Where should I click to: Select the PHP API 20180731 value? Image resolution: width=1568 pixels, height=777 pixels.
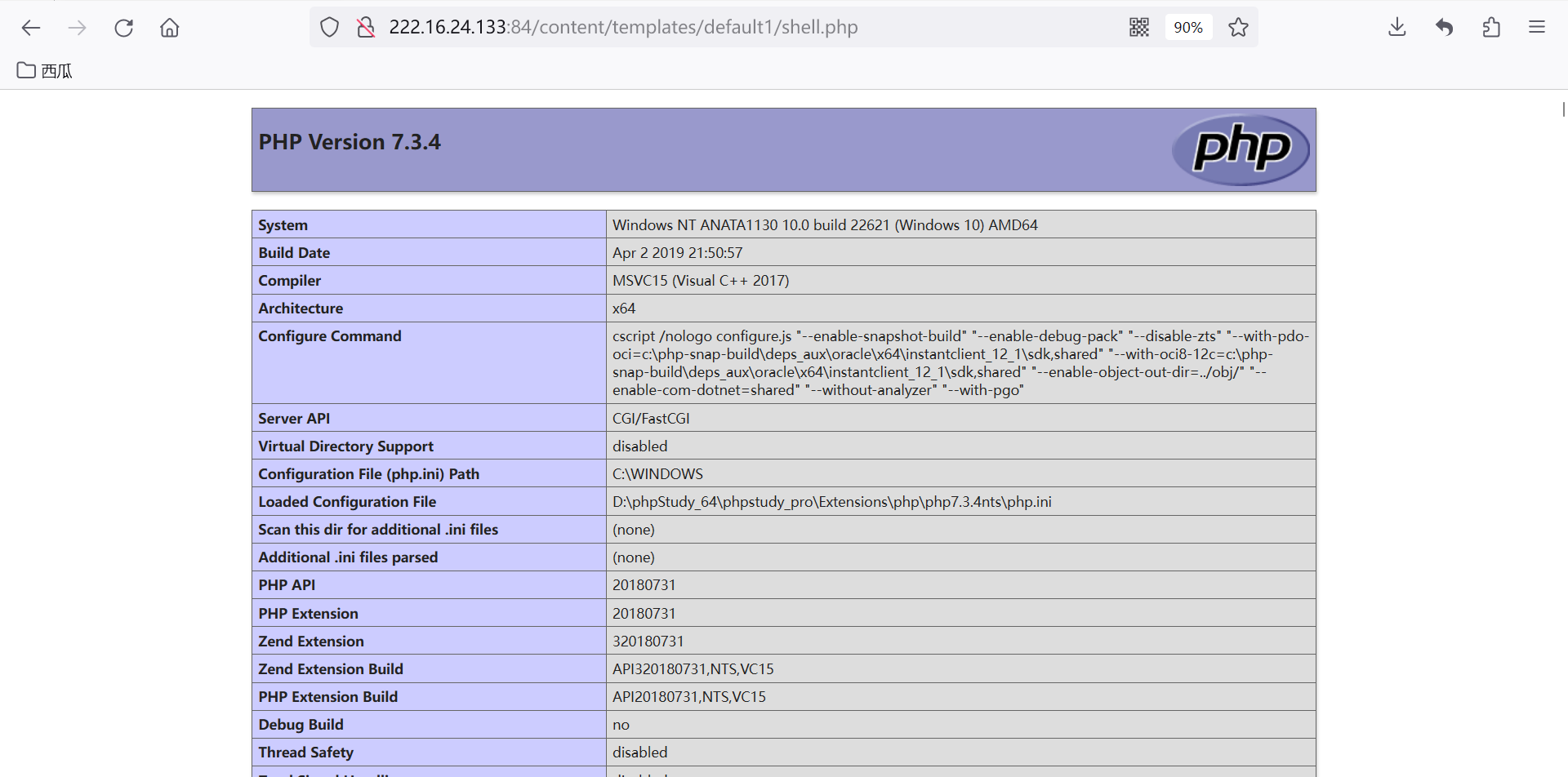click(644, 585)
